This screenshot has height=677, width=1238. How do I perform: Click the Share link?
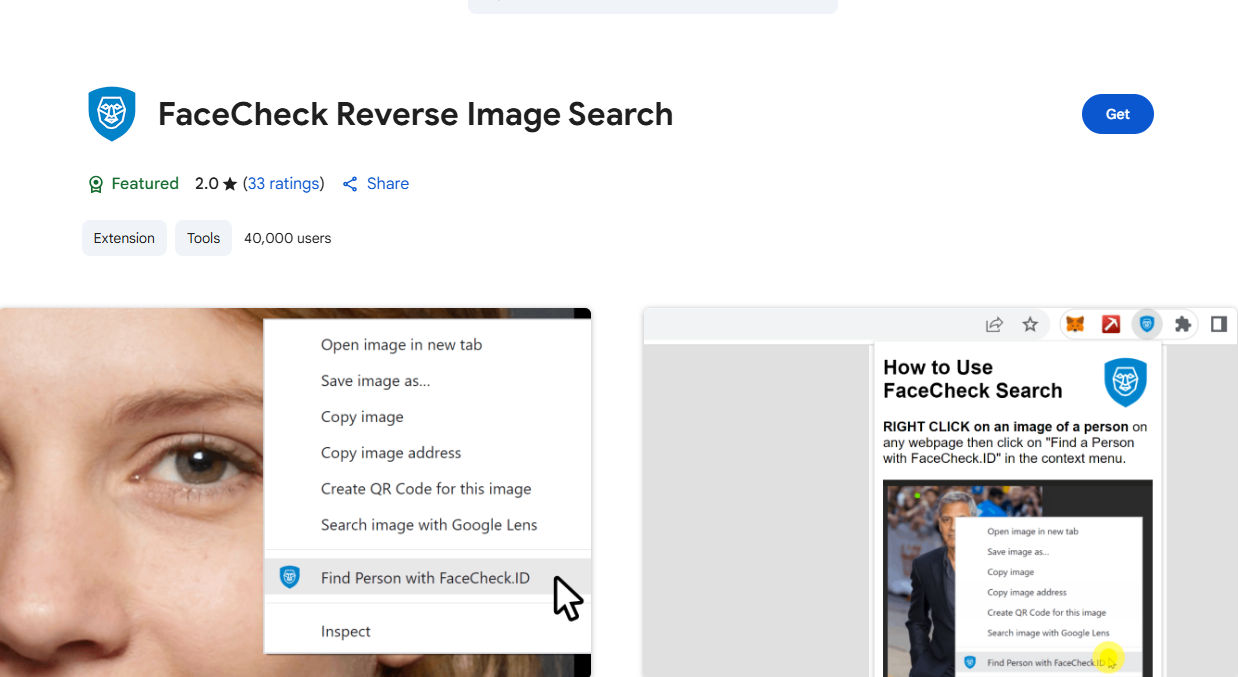[388, 184]
